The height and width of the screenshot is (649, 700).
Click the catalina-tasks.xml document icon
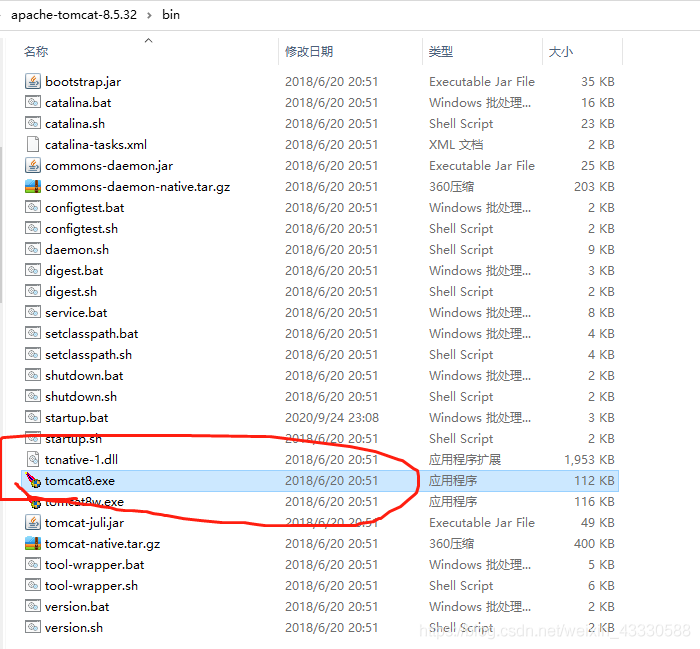click(33, 144)
